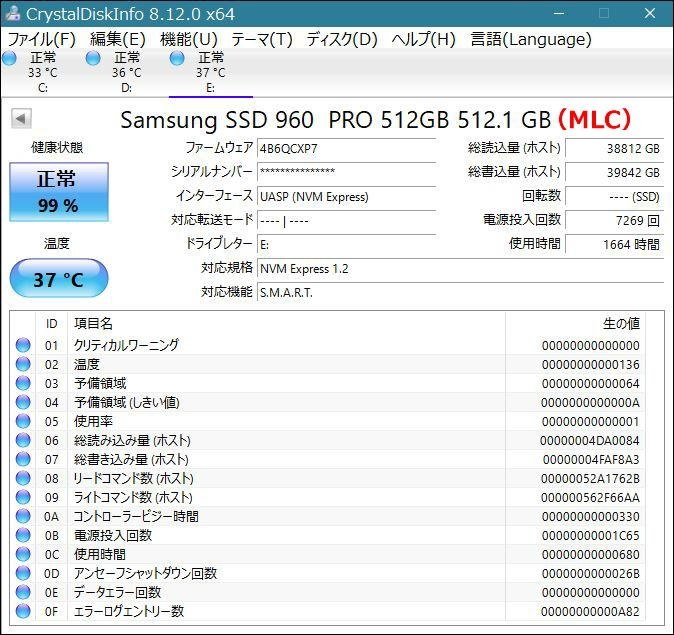Click the 健康状態 label
Image resolution: width=674 pixels, height=635 pixels.
(x=57, y=147)
